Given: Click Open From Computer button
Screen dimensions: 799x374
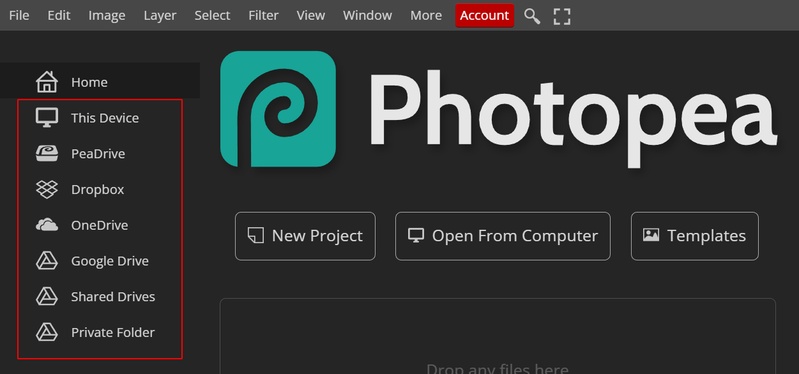Looking at the screenshot, I should tap(503, 236).
